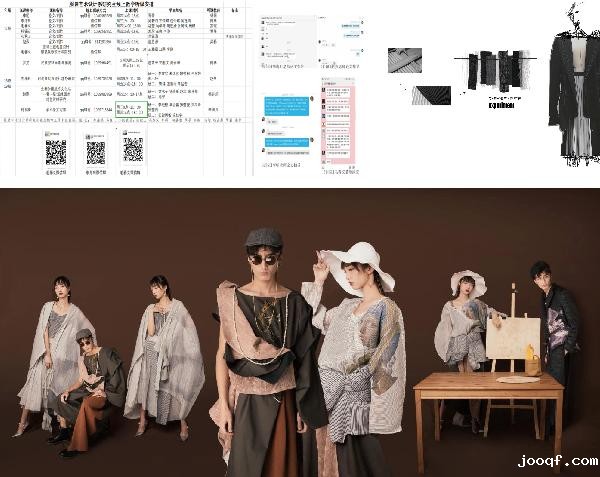Select the lower striped fabric texture thumbnail
This screenshot has height=477, width=600.
point(432,92)
